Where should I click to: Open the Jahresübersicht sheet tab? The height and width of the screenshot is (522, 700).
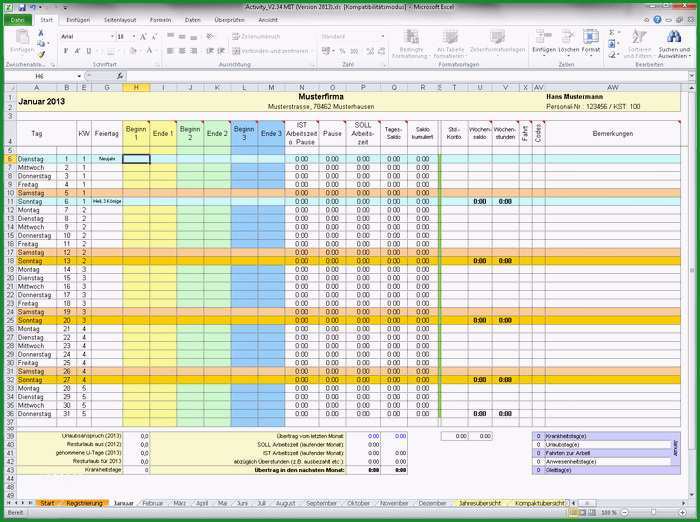pos(480,503)
